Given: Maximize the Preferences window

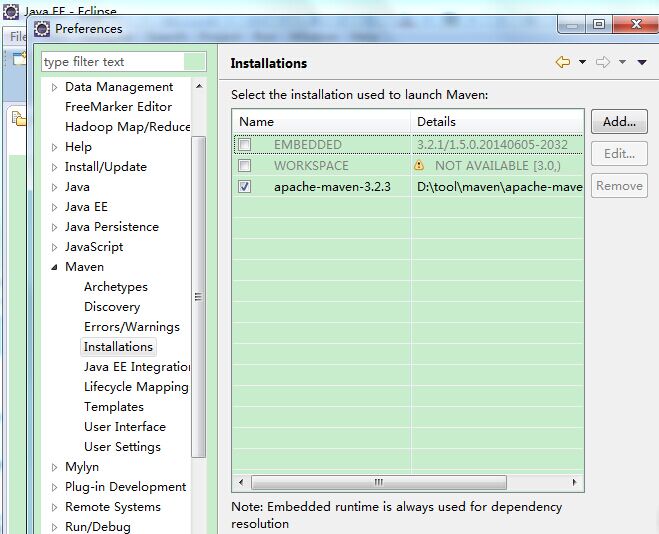Looking at the screenshot, I should click(598, 24).
